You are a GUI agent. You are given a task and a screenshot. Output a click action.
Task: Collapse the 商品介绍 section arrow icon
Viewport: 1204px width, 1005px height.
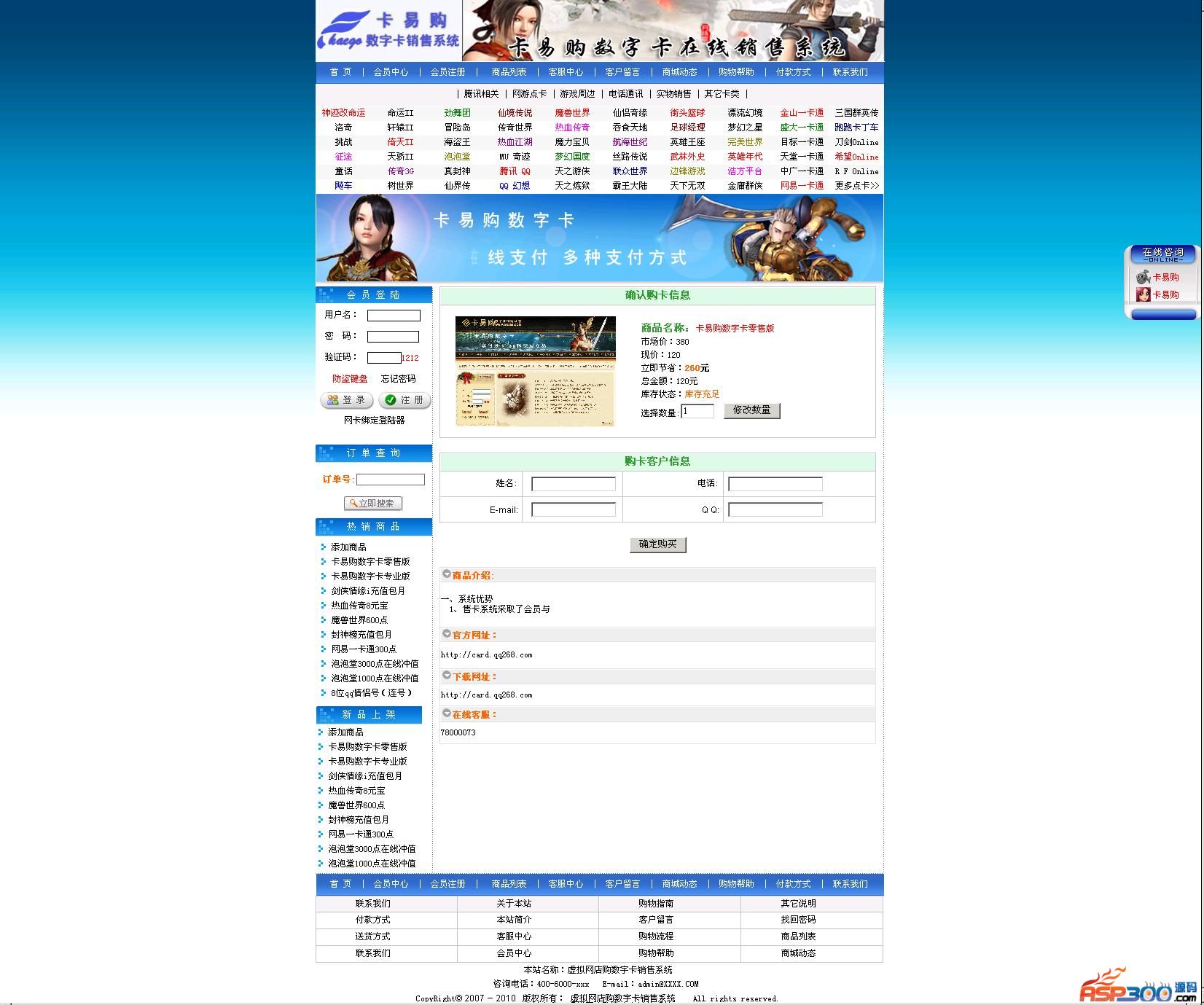tap(447, 574)
